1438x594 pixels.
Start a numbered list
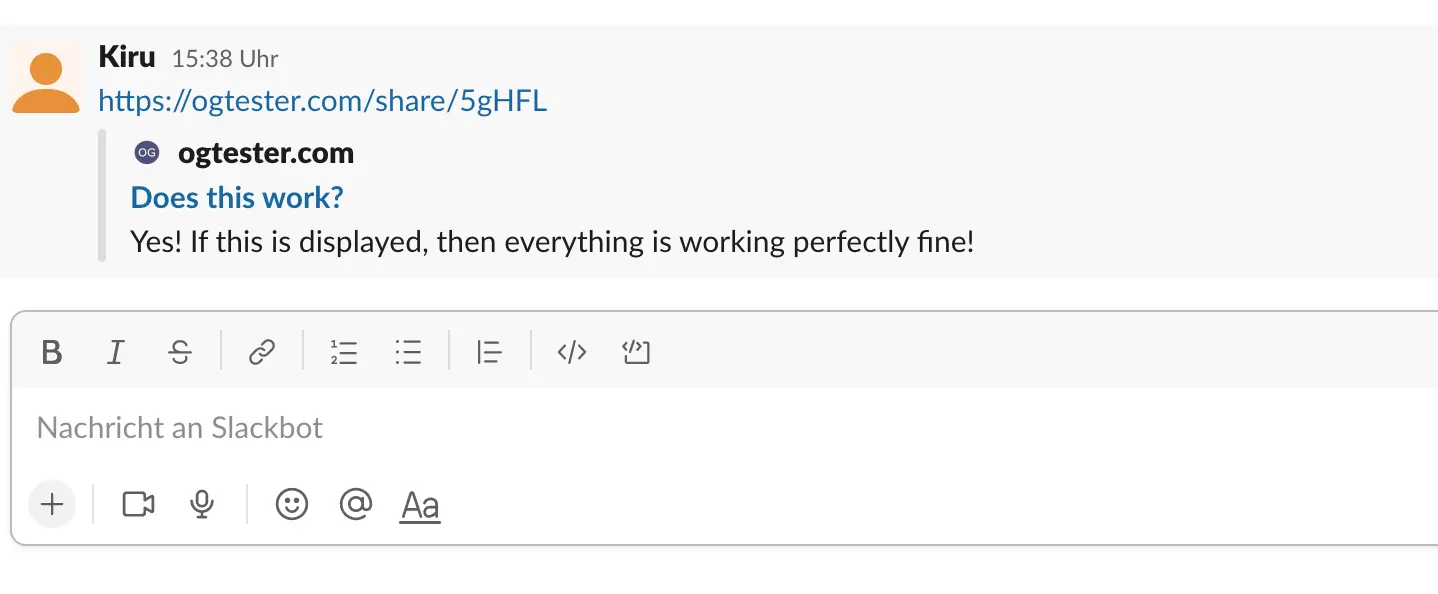344,352
